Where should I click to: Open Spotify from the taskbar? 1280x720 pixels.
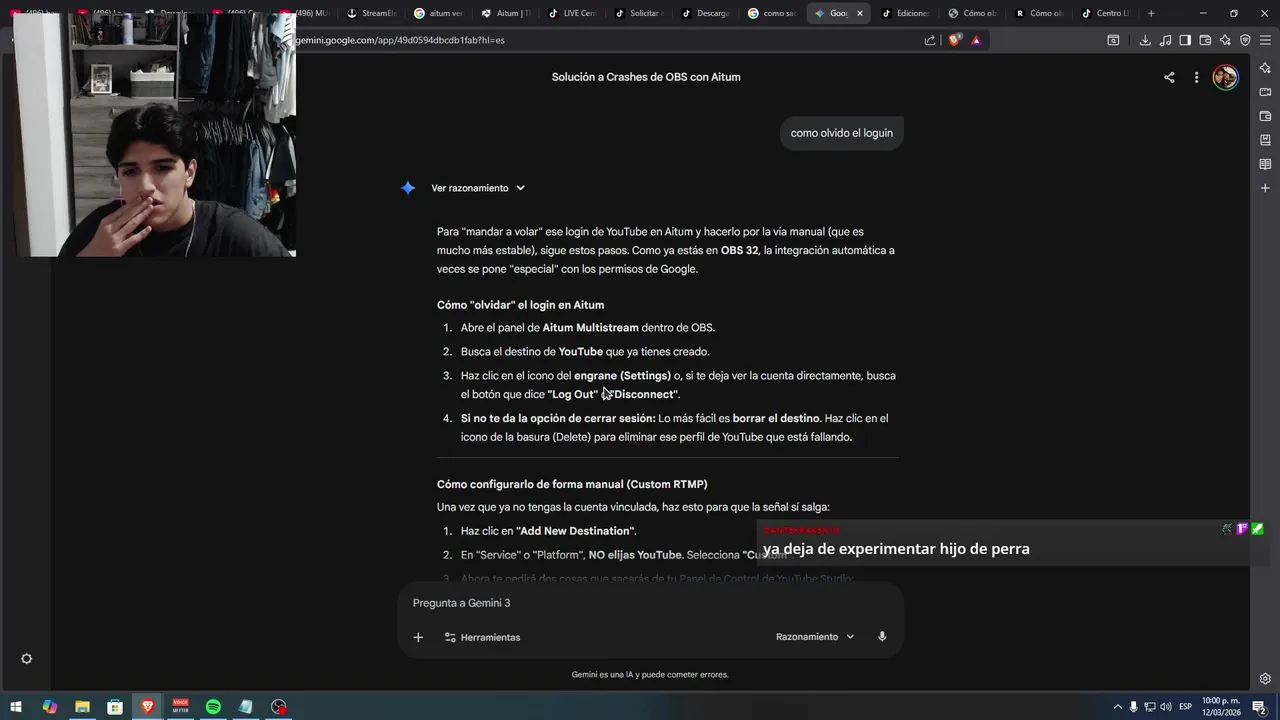213,707
